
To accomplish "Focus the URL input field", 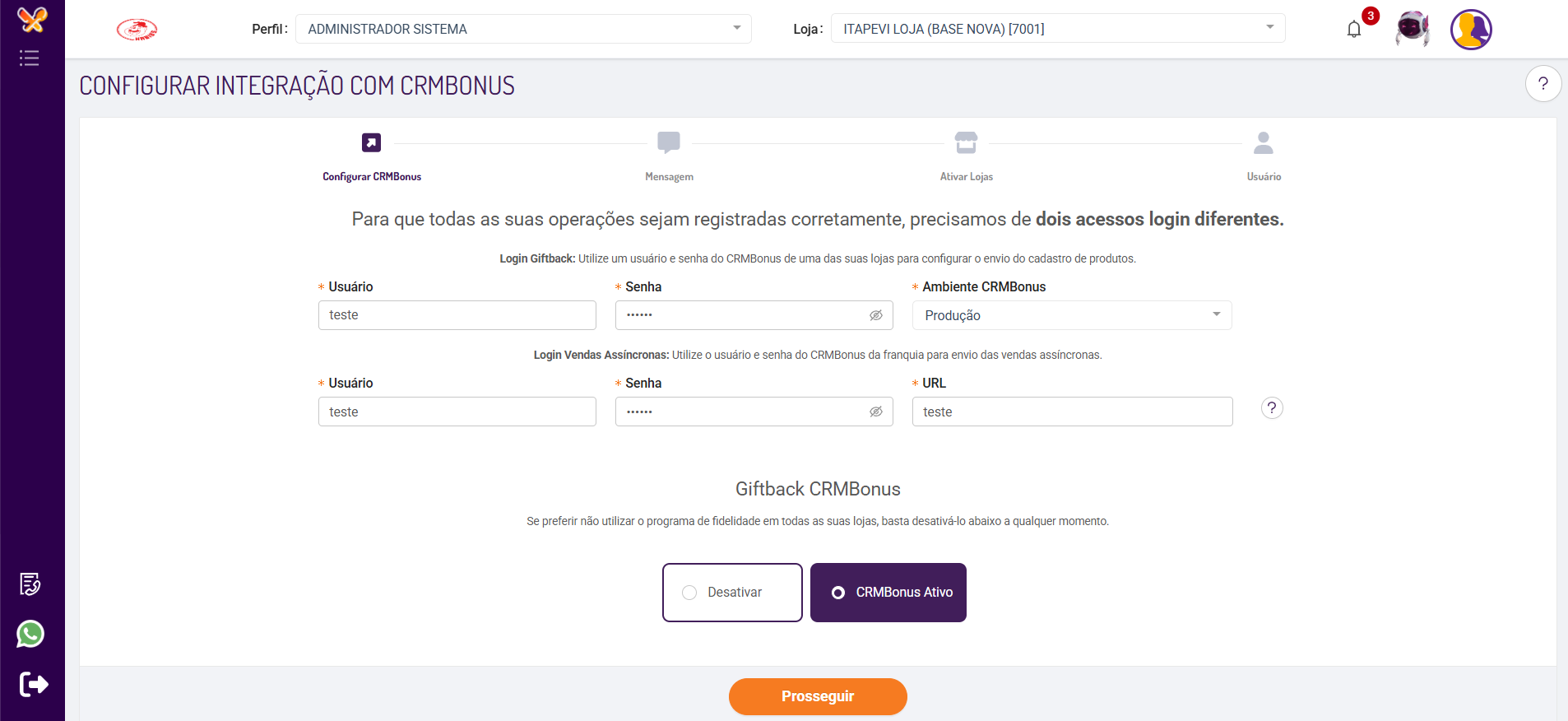I will click(1072, 412).
